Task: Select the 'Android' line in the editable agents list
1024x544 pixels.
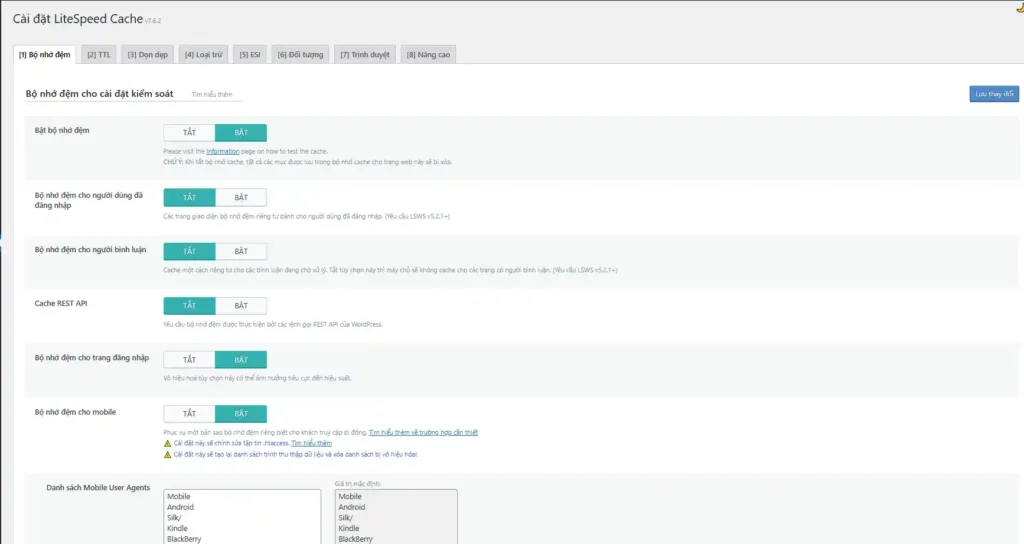Action: 180,507
